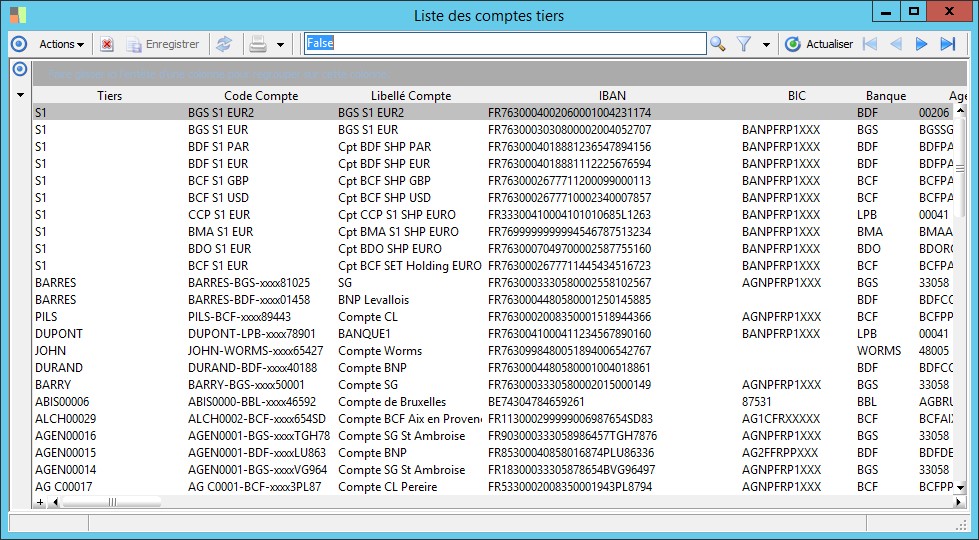Viewport: 979px width, 540px height.
Task: Click the application icon in the title bar
Action: coord(19,14)
